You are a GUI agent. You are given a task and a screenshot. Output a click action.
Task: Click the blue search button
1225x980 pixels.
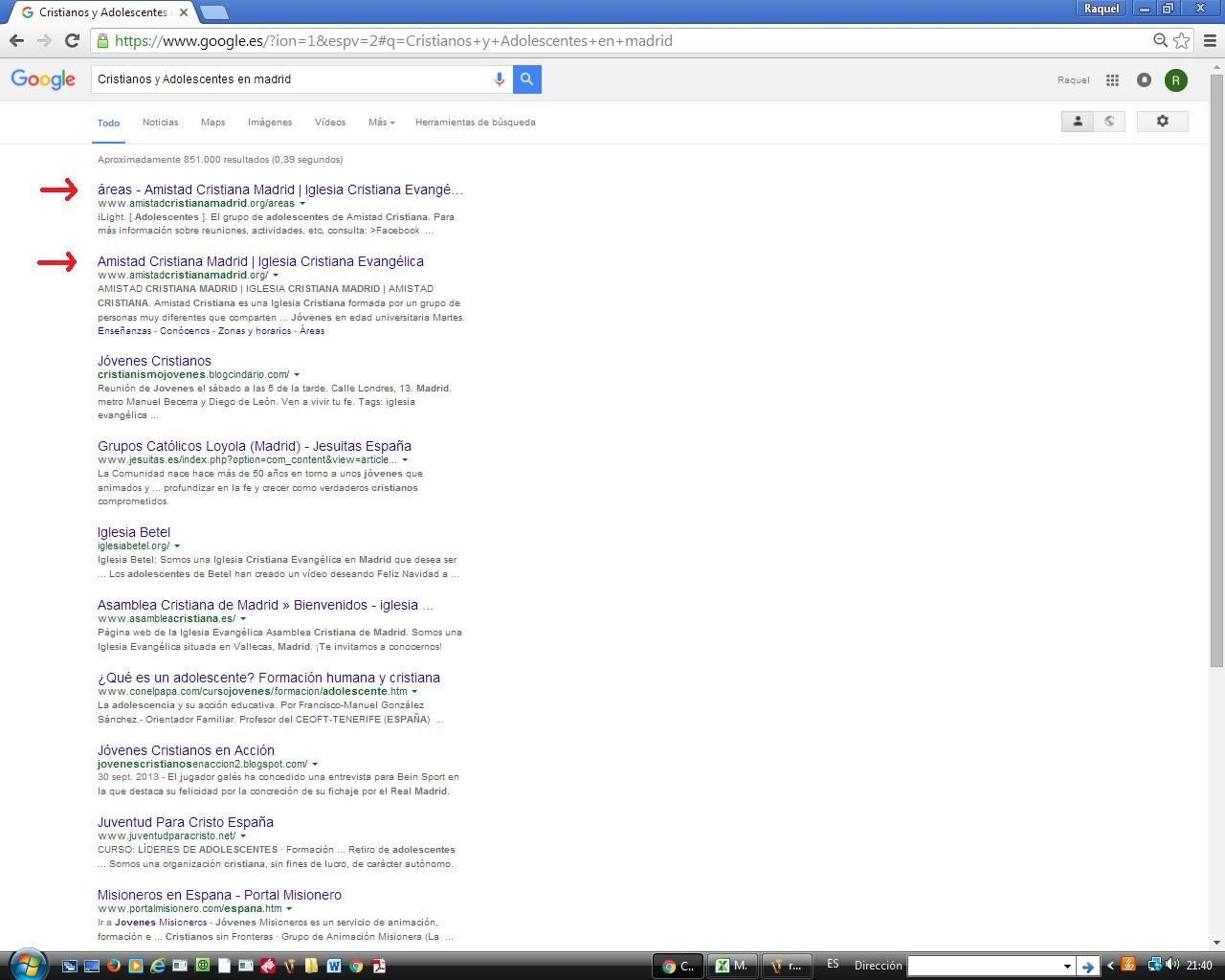pyautogui.click(x=526, y=79)
